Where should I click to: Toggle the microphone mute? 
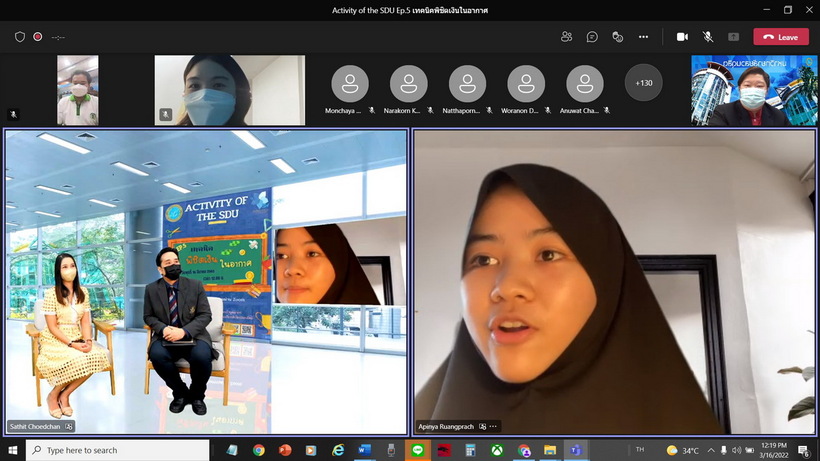pos(708,37)
